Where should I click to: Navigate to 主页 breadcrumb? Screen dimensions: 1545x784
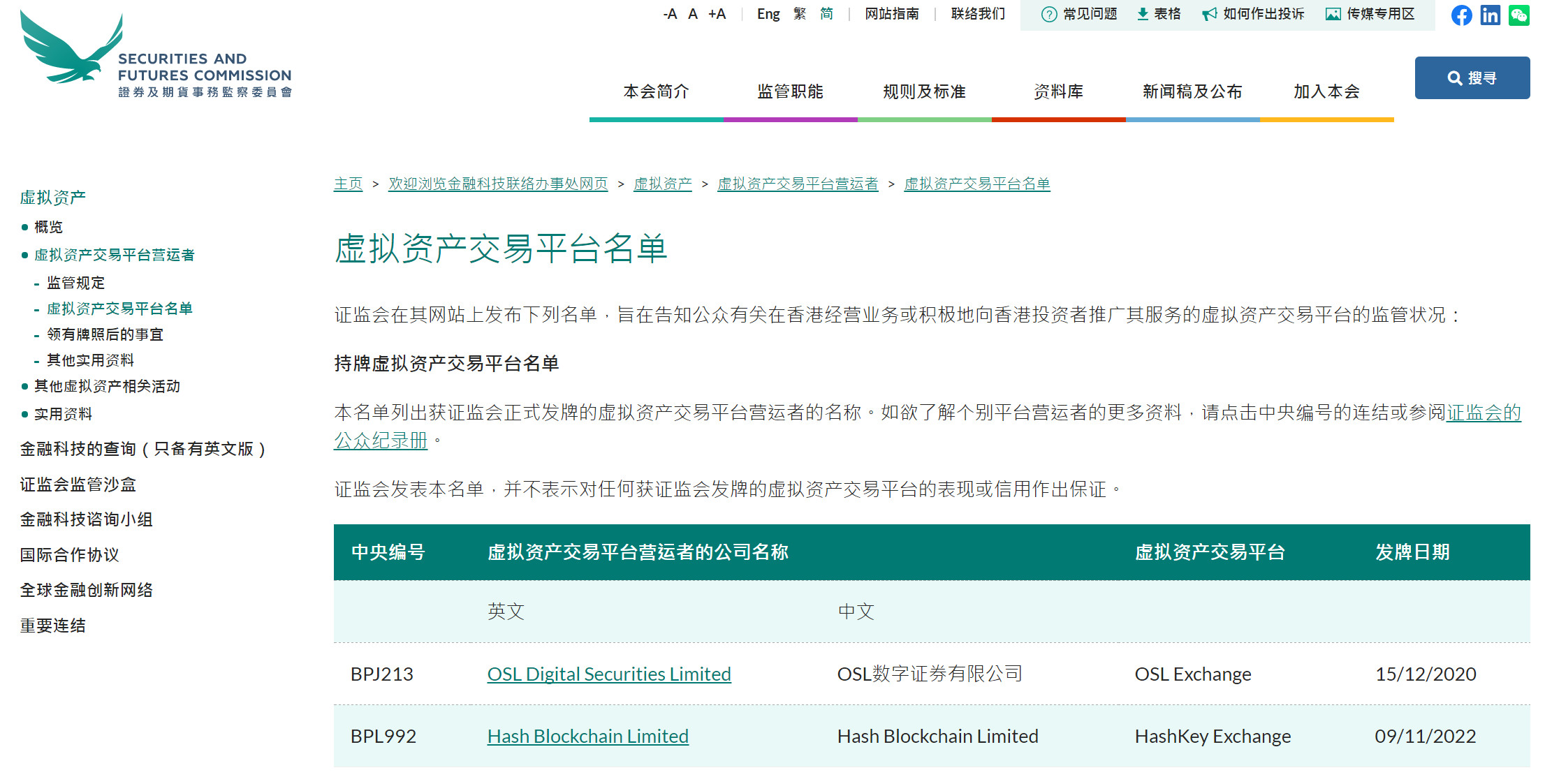coord(348,184)
